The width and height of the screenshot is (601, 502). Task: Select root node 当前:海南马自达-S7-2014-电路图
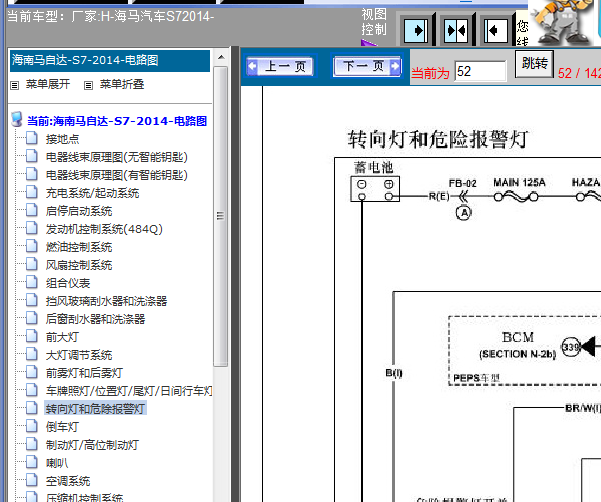[117, 121]
